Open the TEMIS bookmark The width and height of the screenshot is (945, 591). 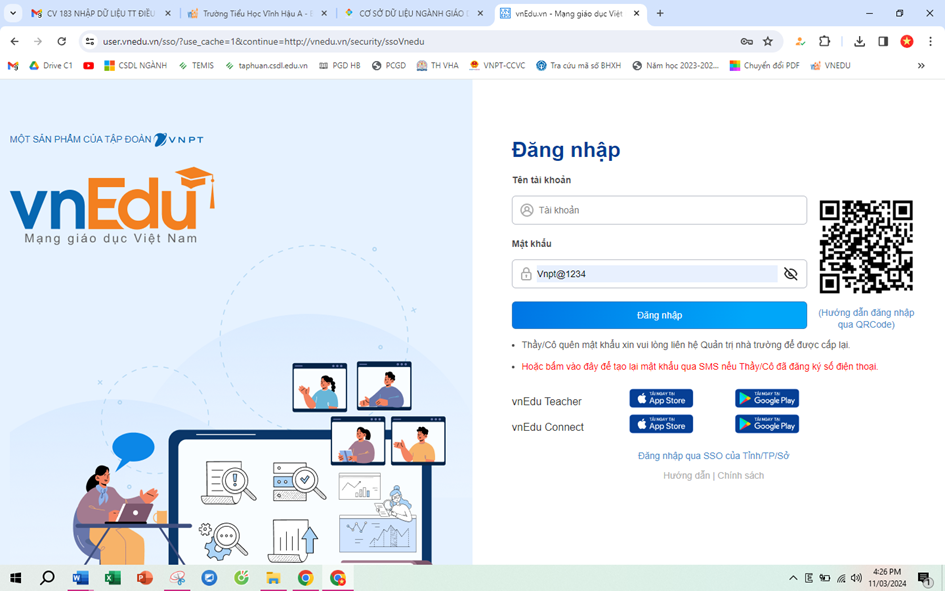196,66
